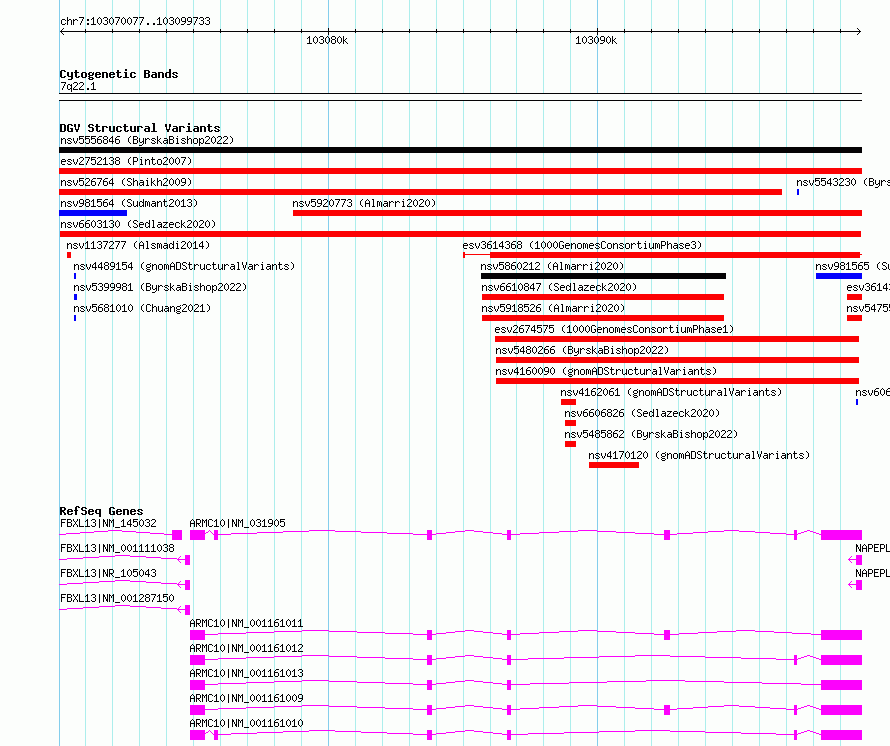Click the nsv6606826 Sedlazeck2020 red marker

tap(570, 423)
